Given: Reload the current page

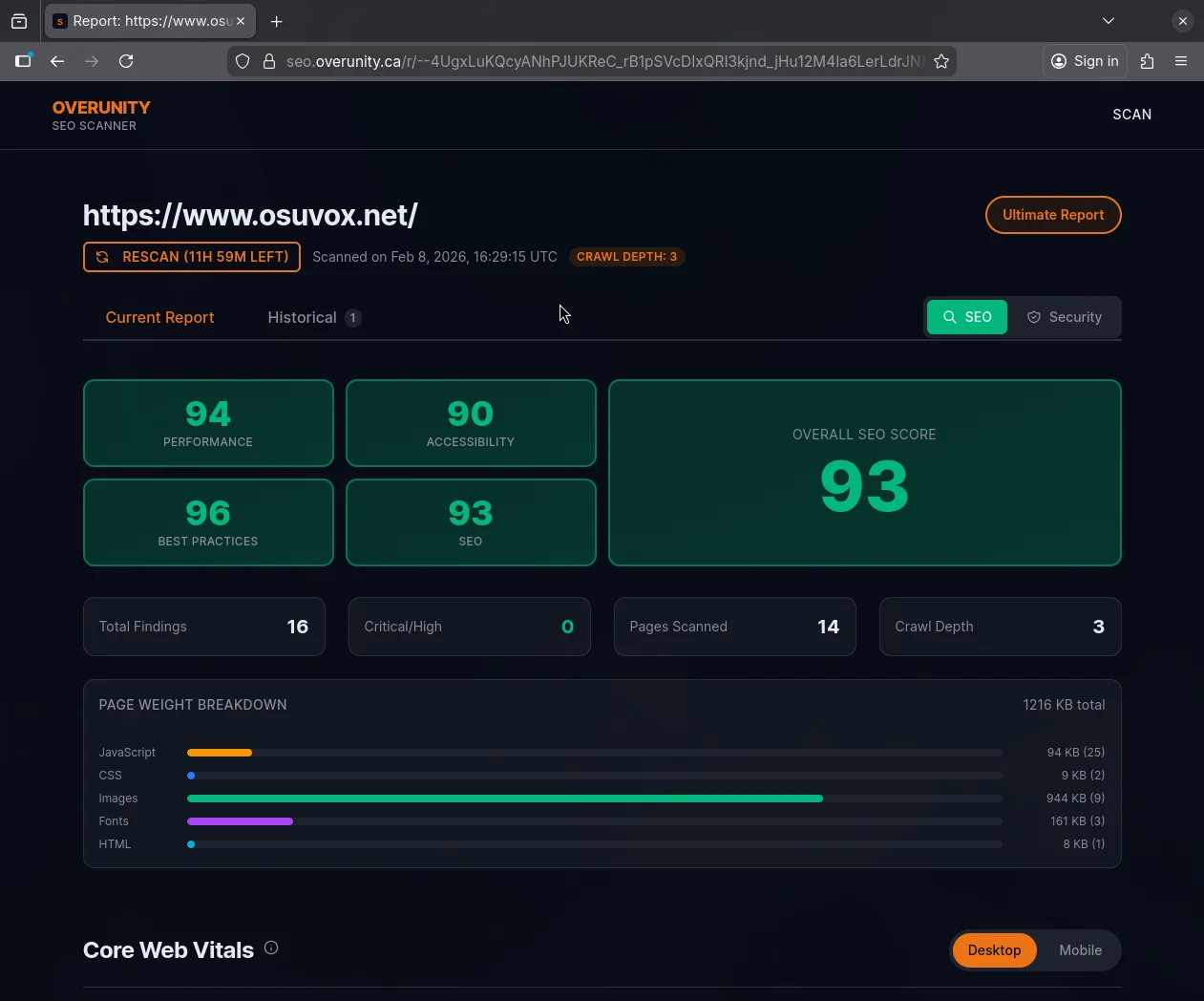Looking at the screenshot, I should pyautogui.click(x=126, y=61).
